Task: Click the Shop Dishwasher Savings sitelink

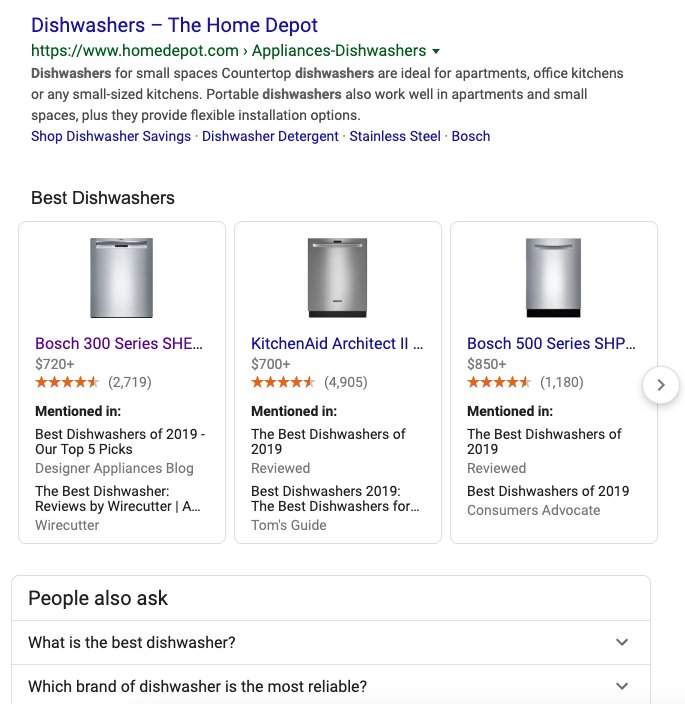Action: click(x=111, y=136)
